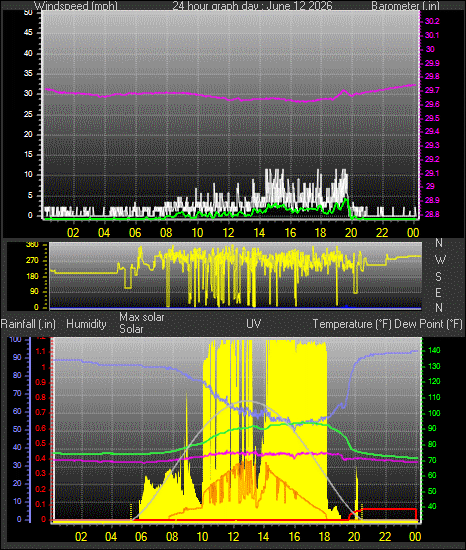Click the Humidity label

pyautogui.click(x=86, y=324)
